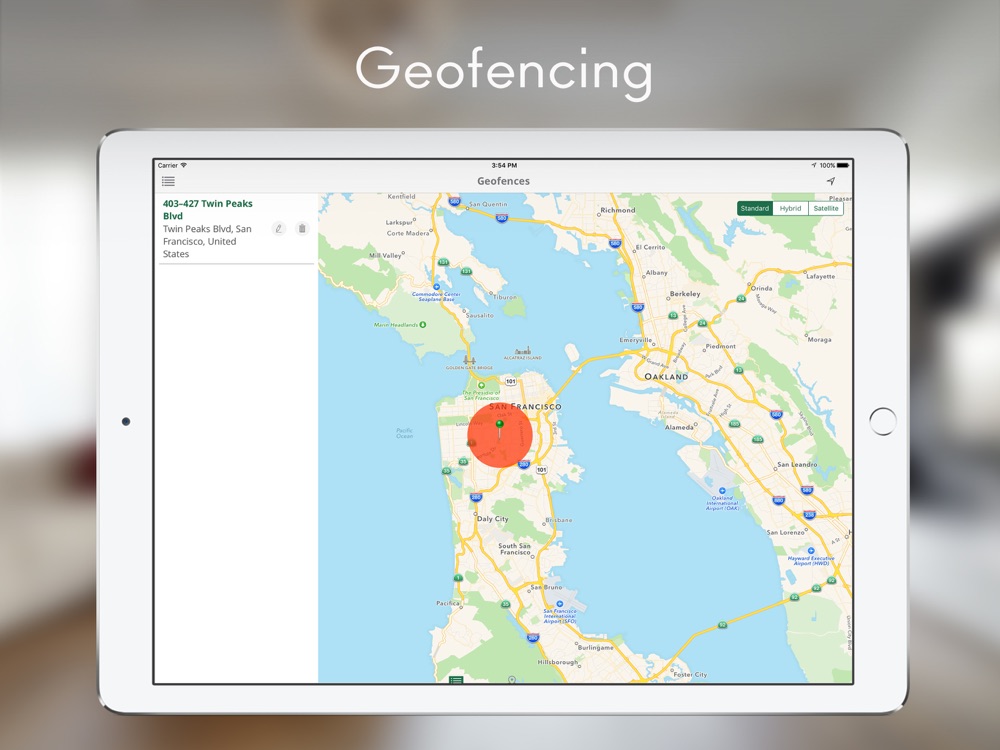Tap the locate-me arrow icon
The image size is (1000, 750).
[x=831, y=181]
